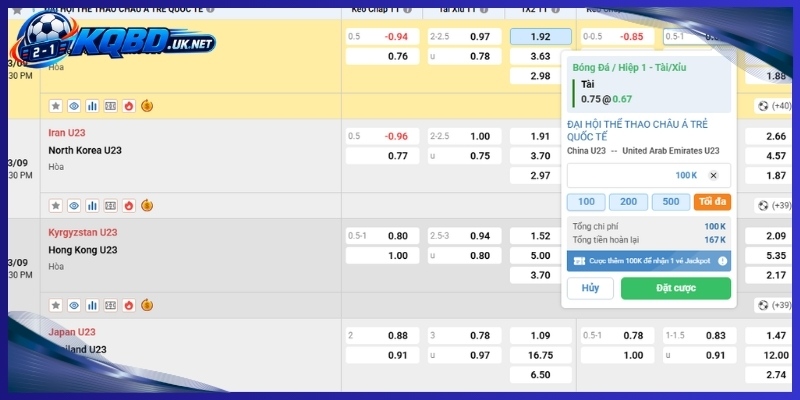Place the bet with Đặt cược button
This screenshot has height=400, width=800.
click(x=676, y=288)
